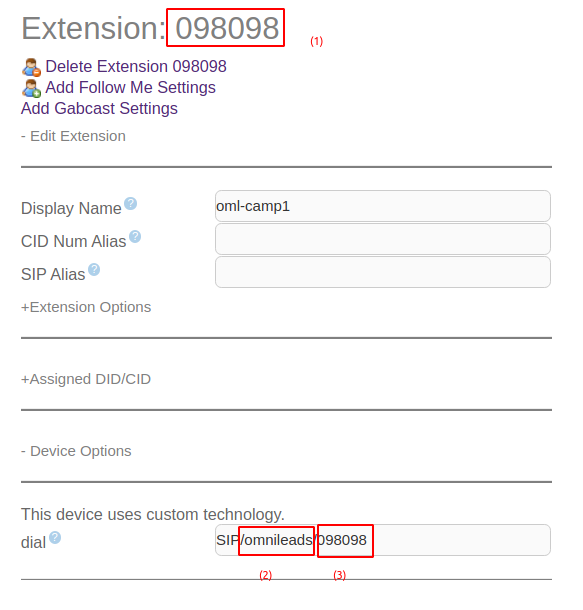The image size is (583, 610).
Task: Collapse the Device Options section
Action: tap(76, 451)
